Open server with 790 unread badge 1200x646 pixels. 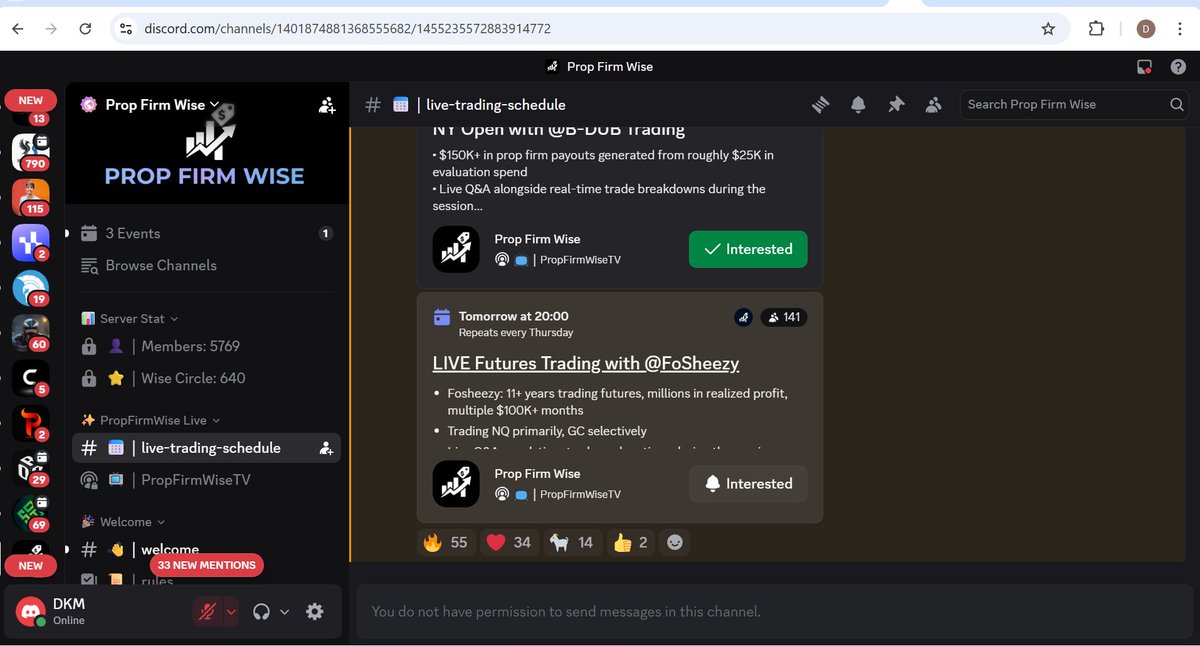point(30,152)
